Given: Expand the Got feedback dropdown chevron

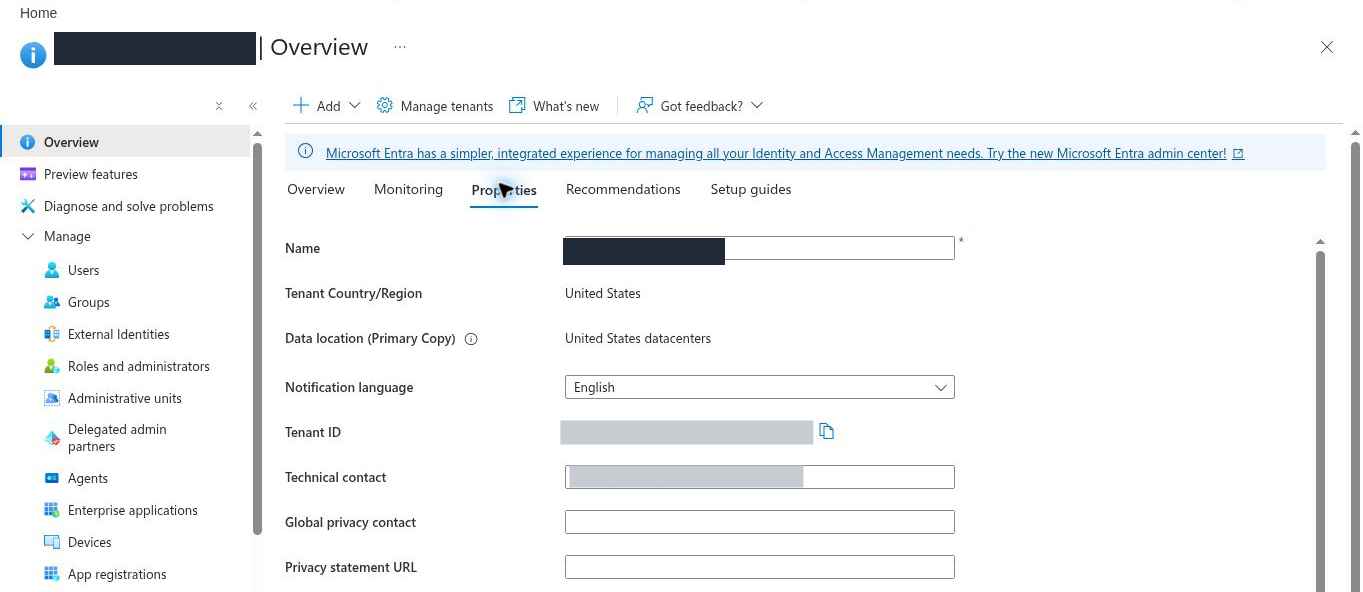Looking at the screenshot, I should (757, 105).
